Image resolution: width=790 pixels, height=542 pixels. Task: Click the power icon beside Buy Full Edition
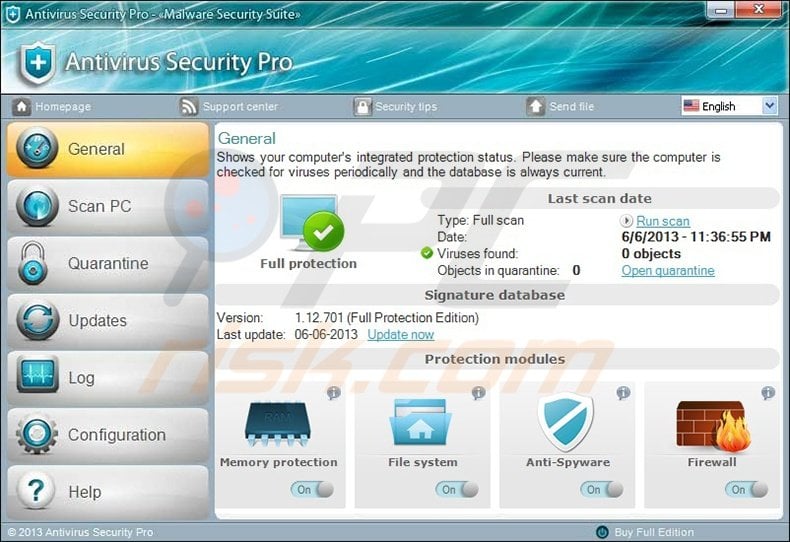point(602,532)
